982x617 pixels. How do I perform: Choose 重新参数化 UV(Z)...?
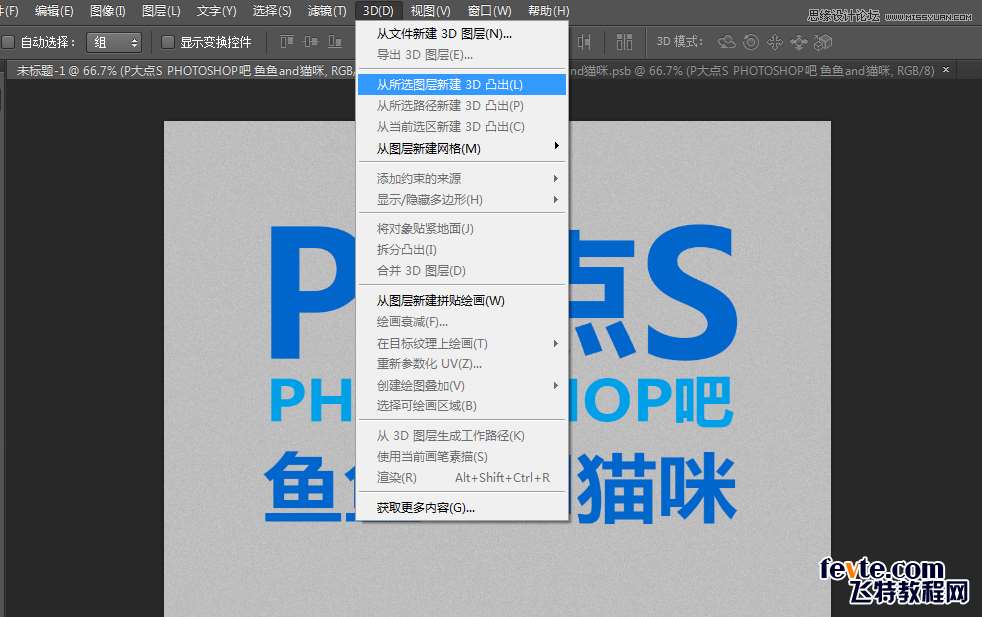tap(462, 364)
